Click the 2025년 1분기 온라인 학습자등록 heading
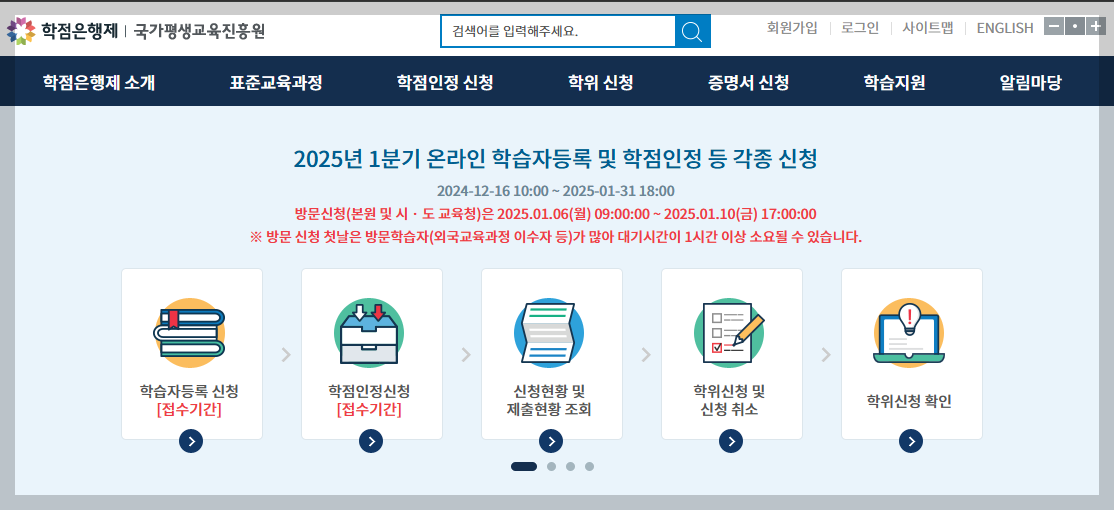Screen dimensions: 1114x510 tap(555, 158)
